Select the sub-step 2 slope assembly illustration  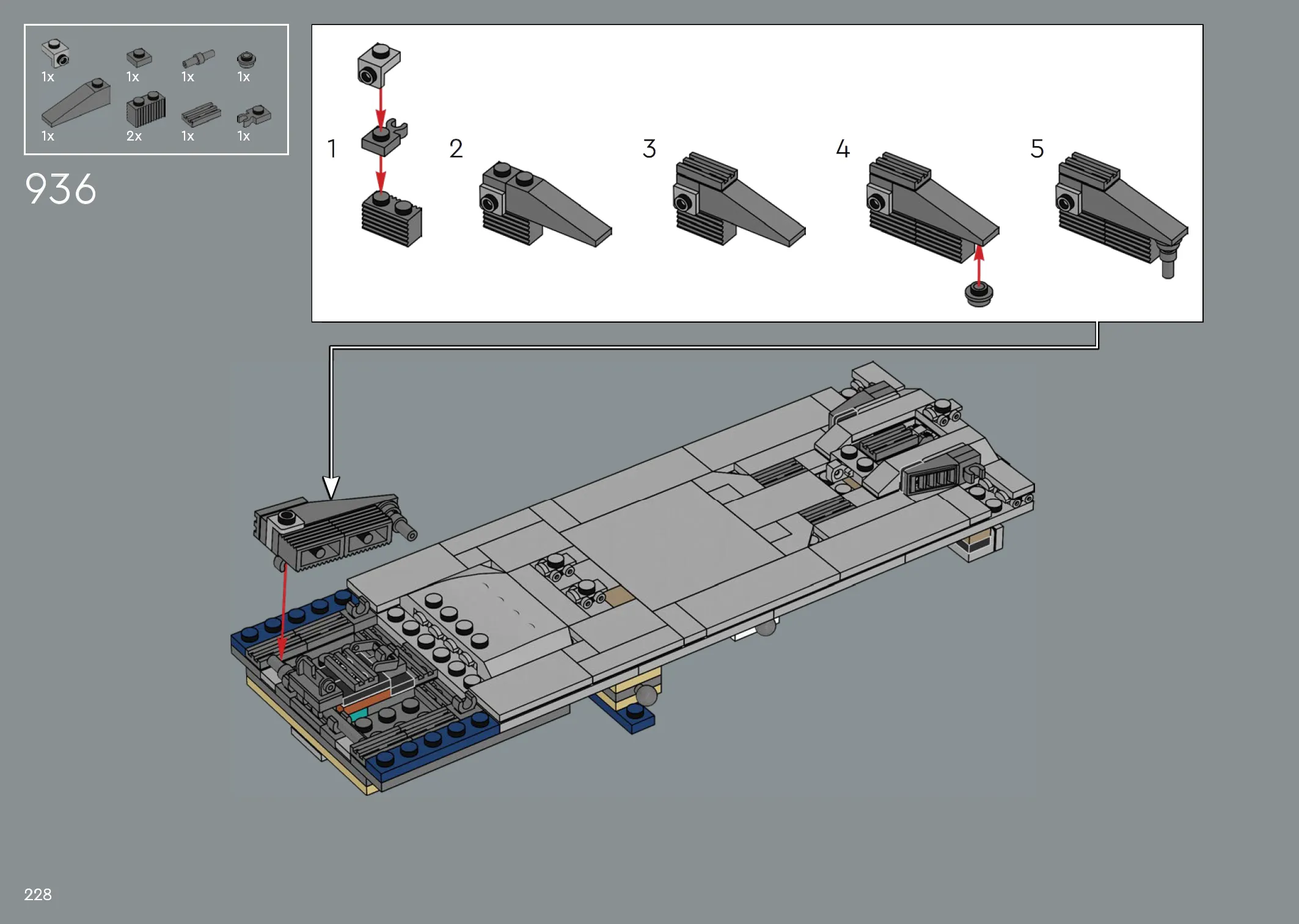[x=545, y=204]
